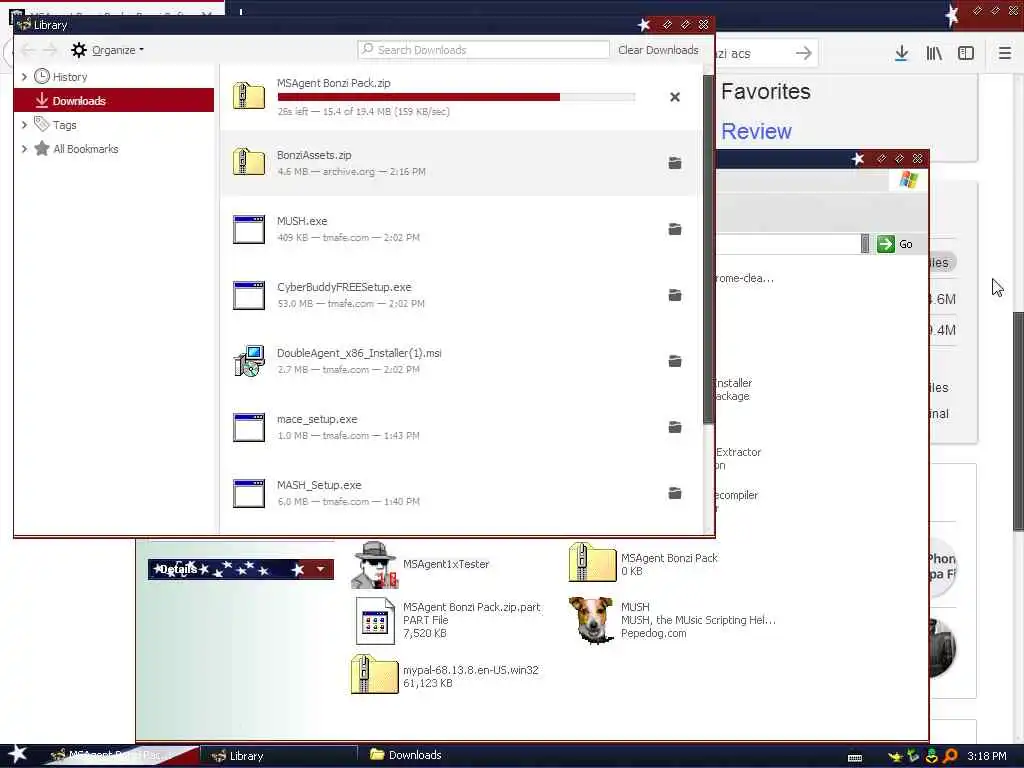
Task: Click the green Go button in Explorer
Action: pyautogui.click(x=895, y=244)
